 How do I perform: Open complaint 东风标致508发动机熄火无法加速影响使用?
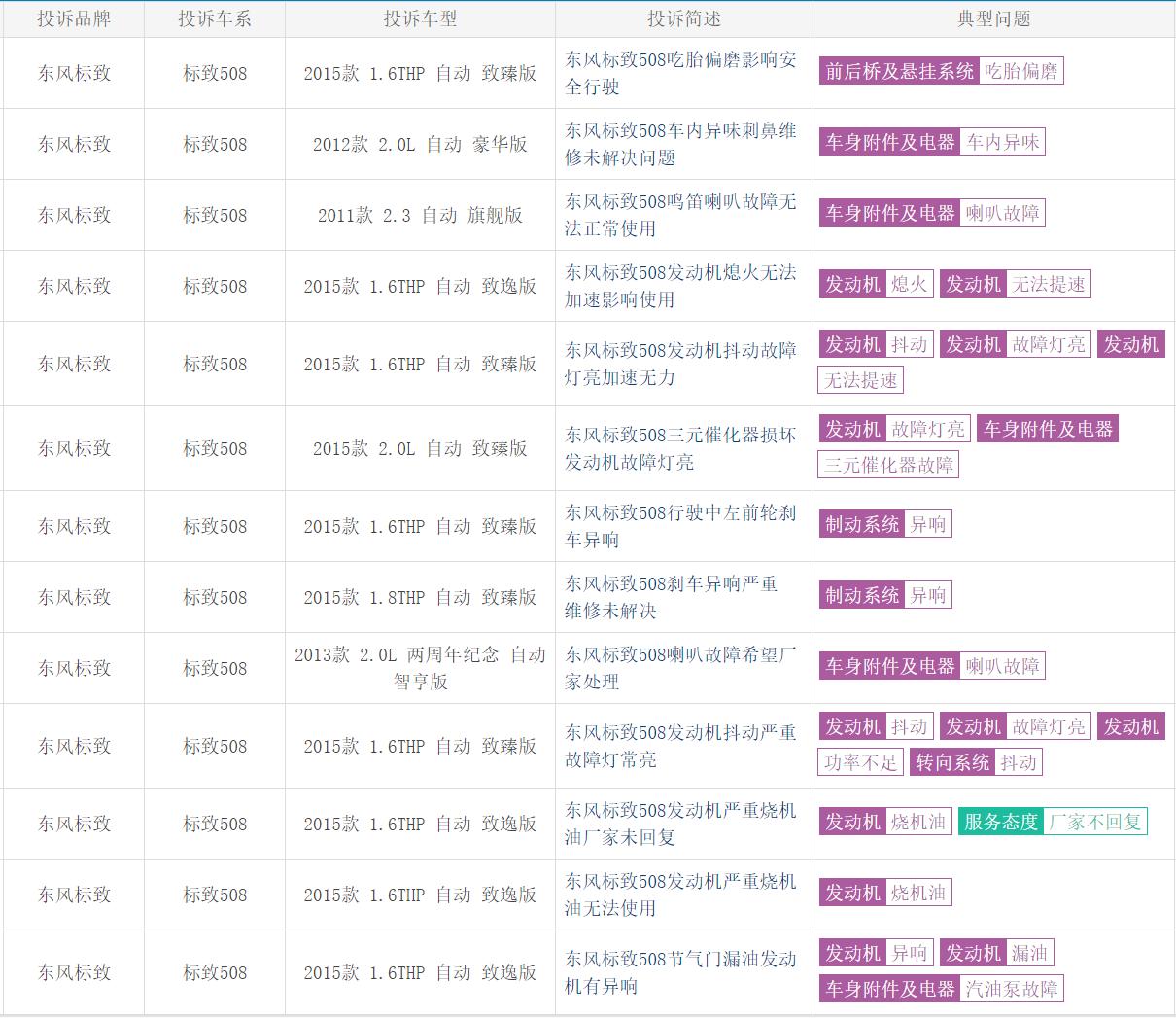pos(680,286)
